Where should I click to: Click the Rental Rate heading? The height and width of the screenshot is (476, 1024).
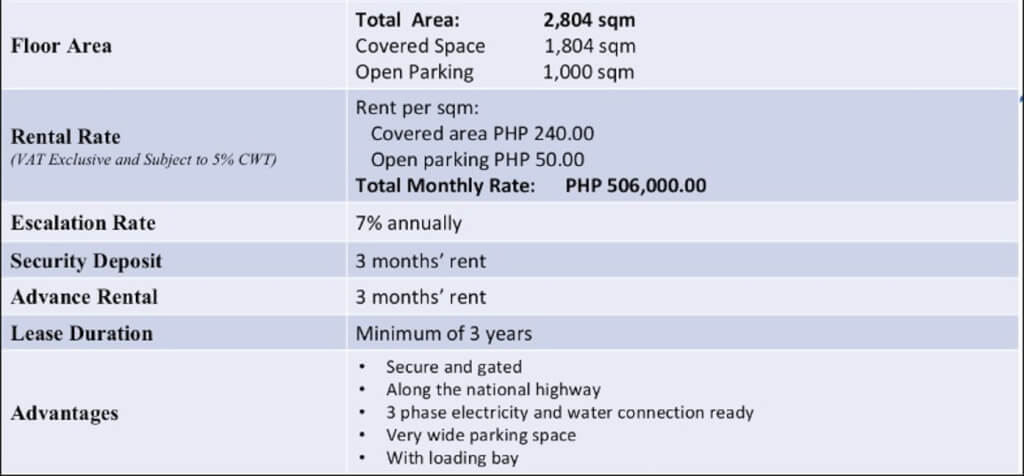65,136
